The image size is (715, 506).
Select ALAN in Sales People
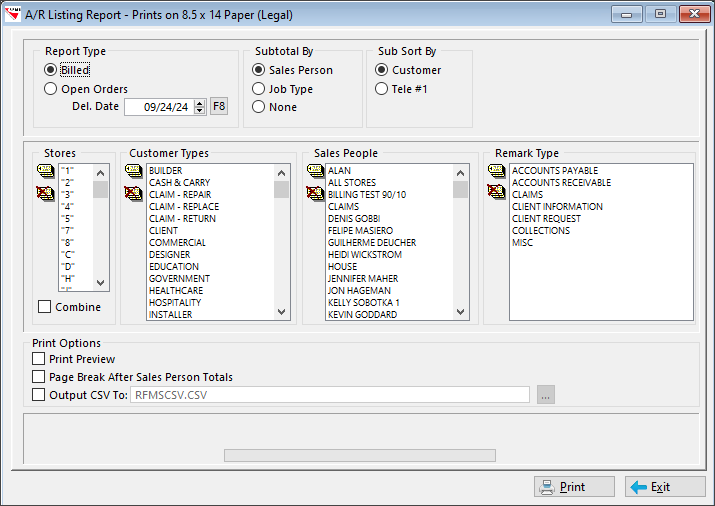pyautogui.click(x=339, y=170)
